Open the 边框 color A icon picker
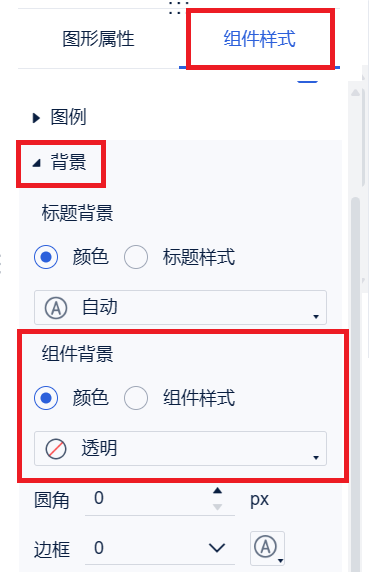 click(267, 548)
